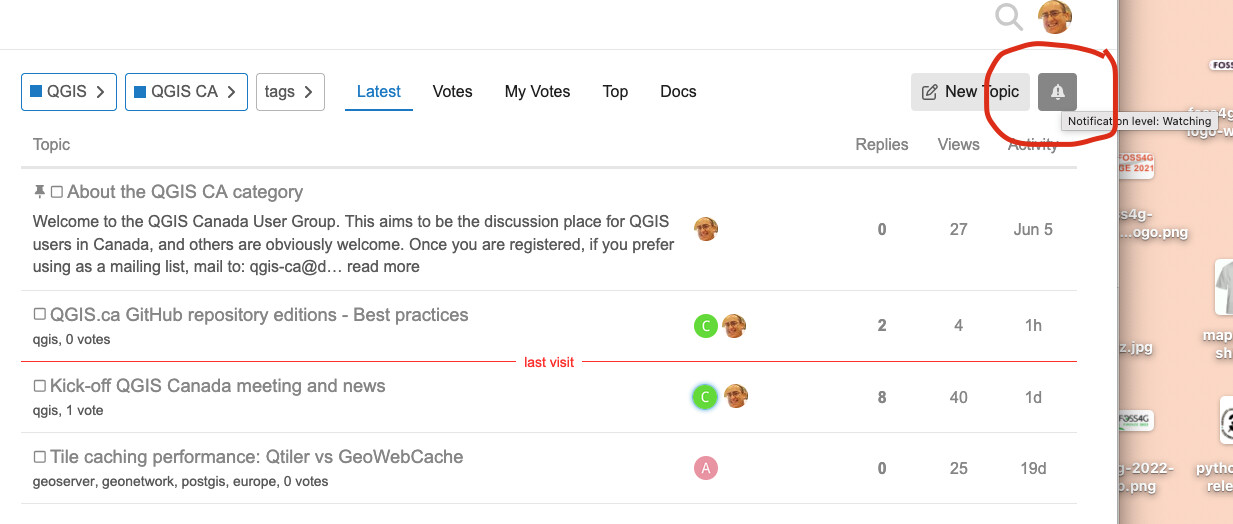This screenshot has width=1233, height=524.
Task: Tick the box beside QGIS.ca GitHub repository topic
Action: pyautogui.click(x=40, y=314)
